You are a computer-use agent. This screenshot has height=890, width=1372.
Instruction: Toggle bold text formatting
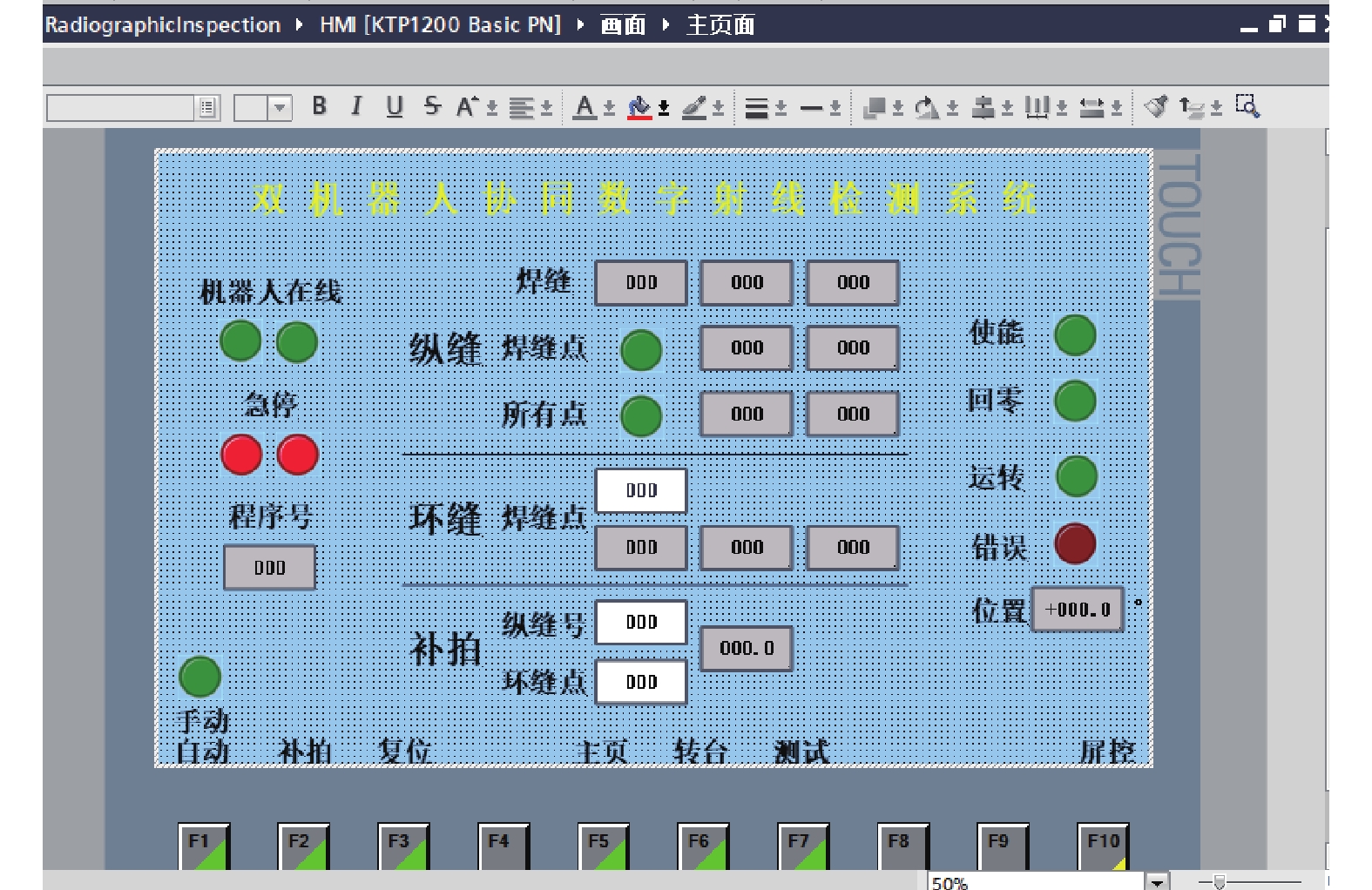pos(319,106)
